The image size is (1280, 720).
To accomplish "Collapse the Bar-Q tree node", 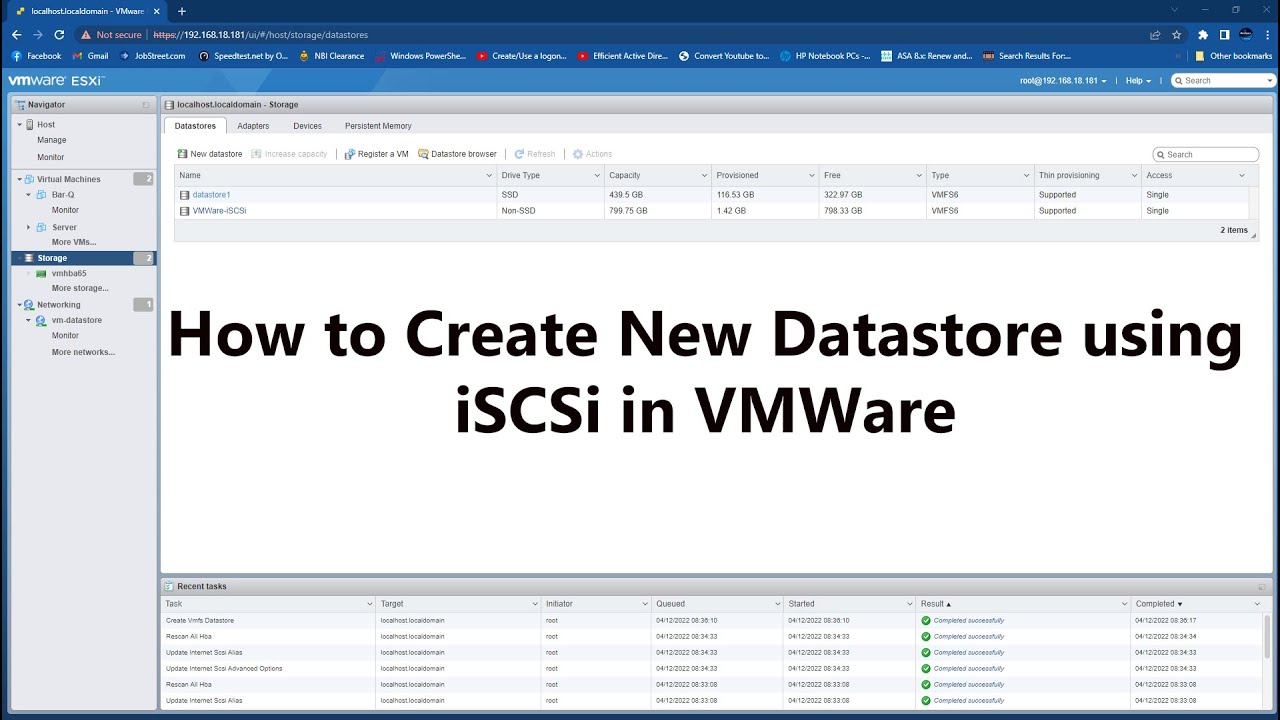I will pos(29,195).
